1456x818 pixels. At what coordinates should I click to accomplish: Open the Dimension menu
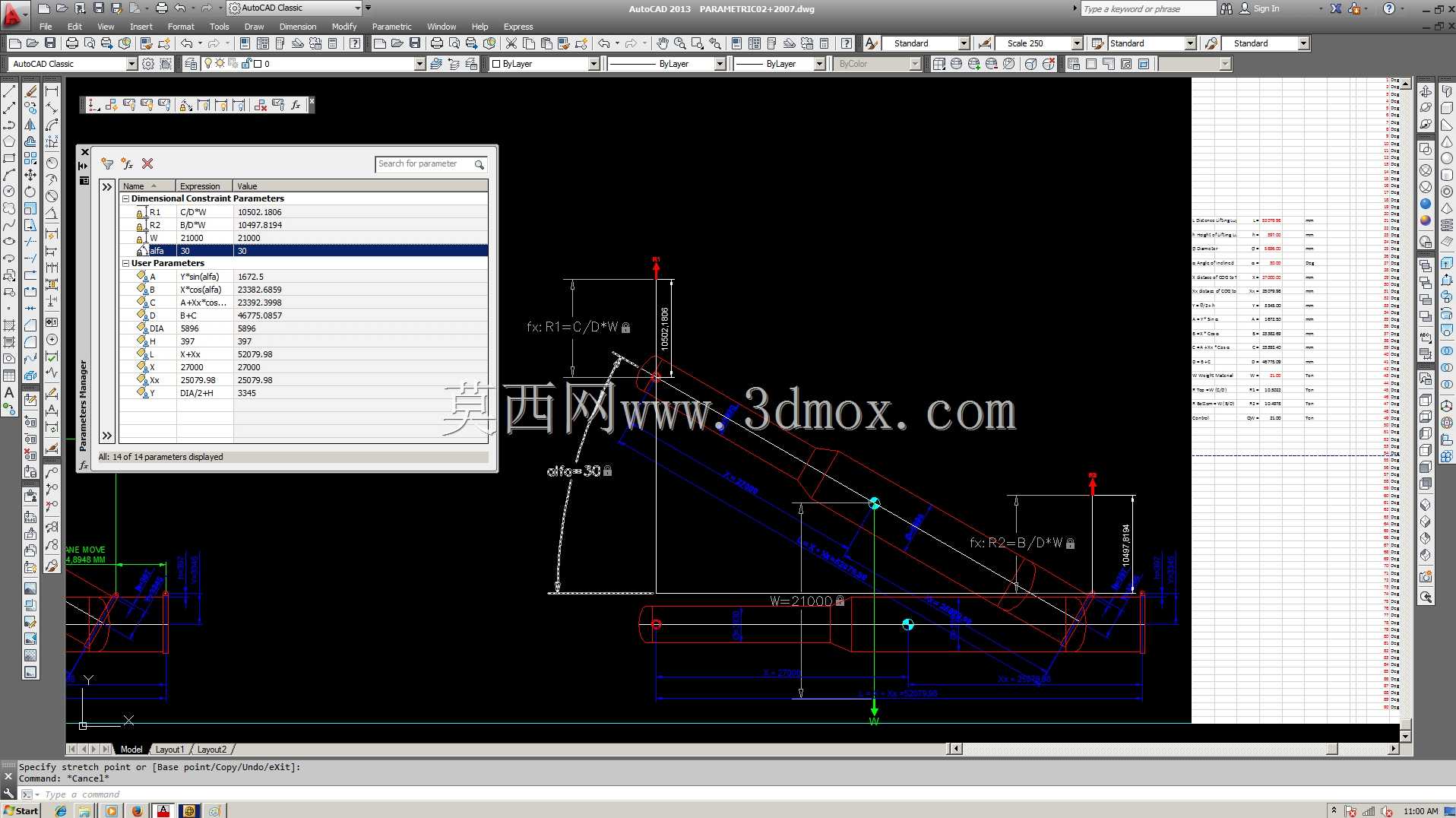[x=297, y=27]
